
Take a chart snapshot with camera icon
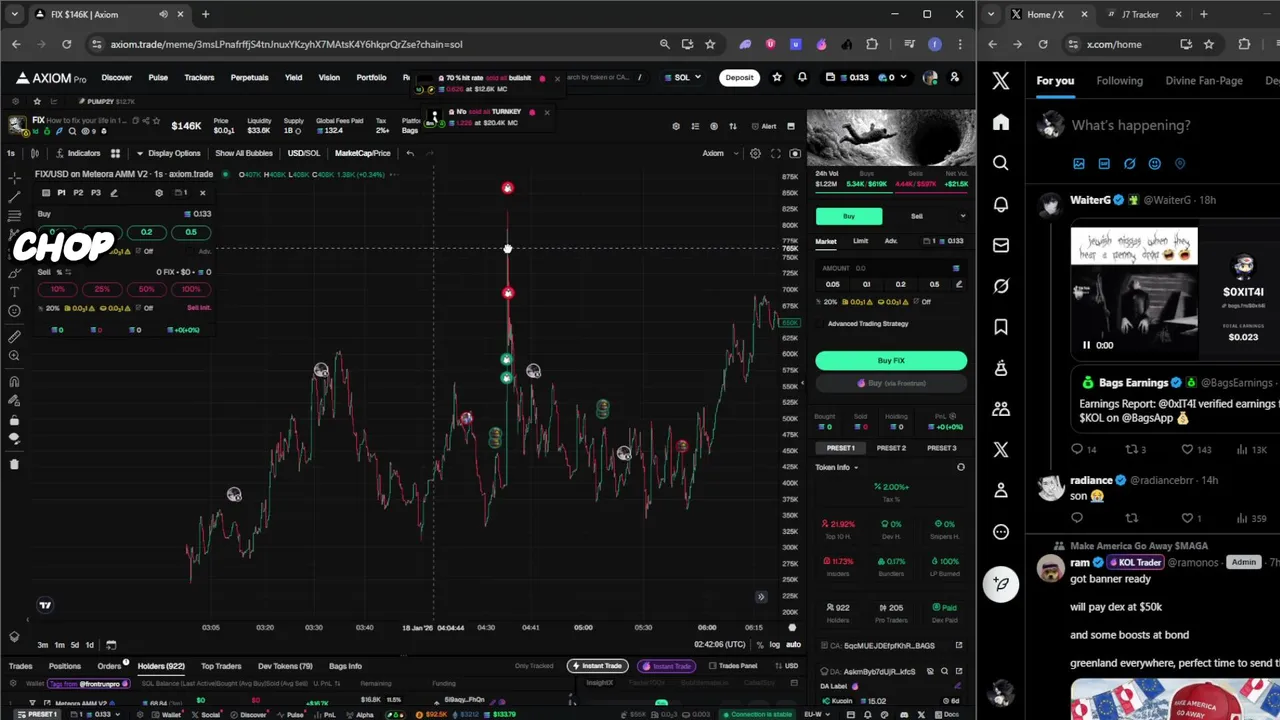tap(795, 153)
